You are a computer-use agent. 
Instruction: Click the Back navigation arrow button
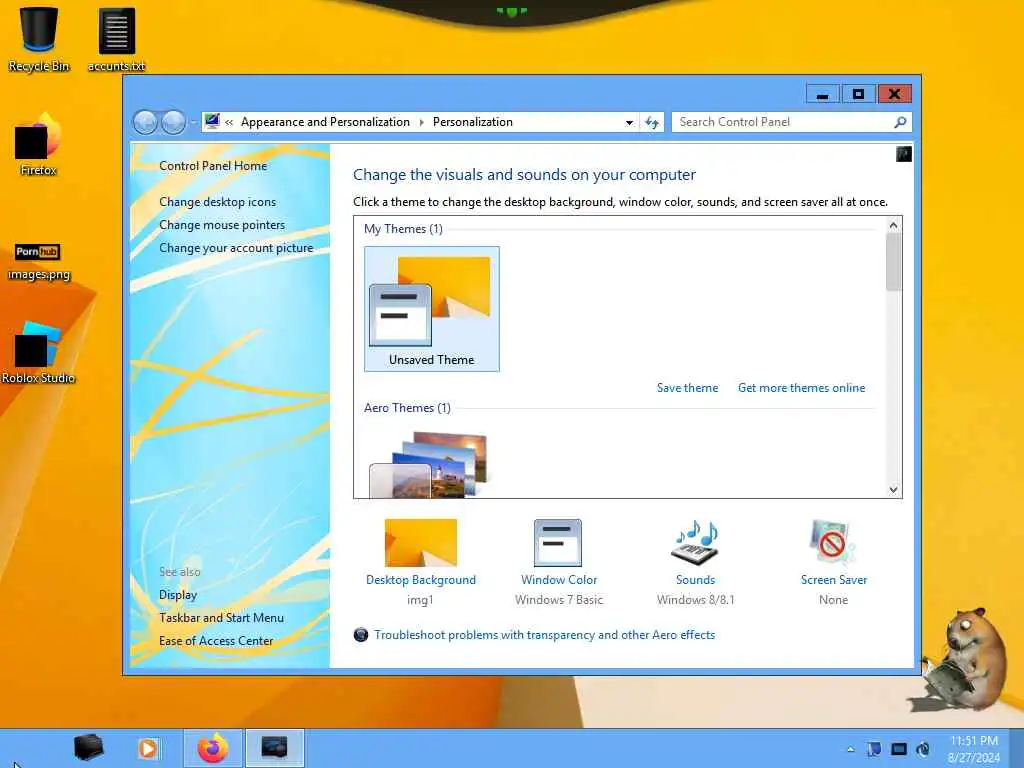(x=145, y=122)
